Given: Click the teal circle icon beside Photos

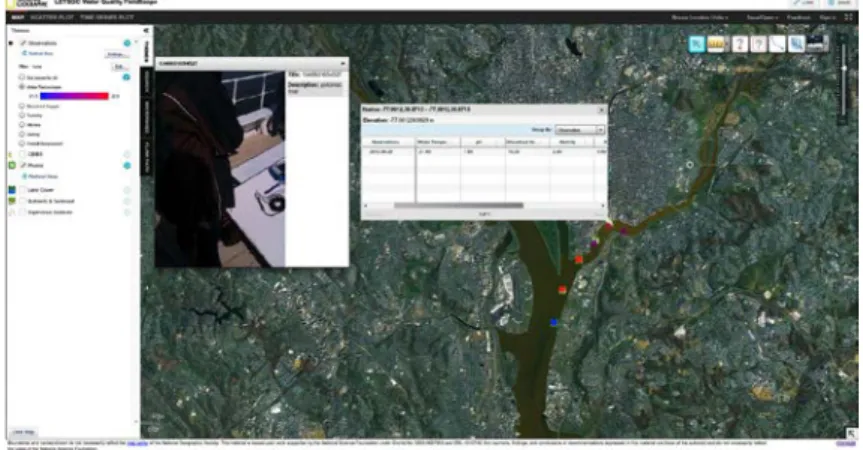Looking at the screenshot, I should pos(127,166).
